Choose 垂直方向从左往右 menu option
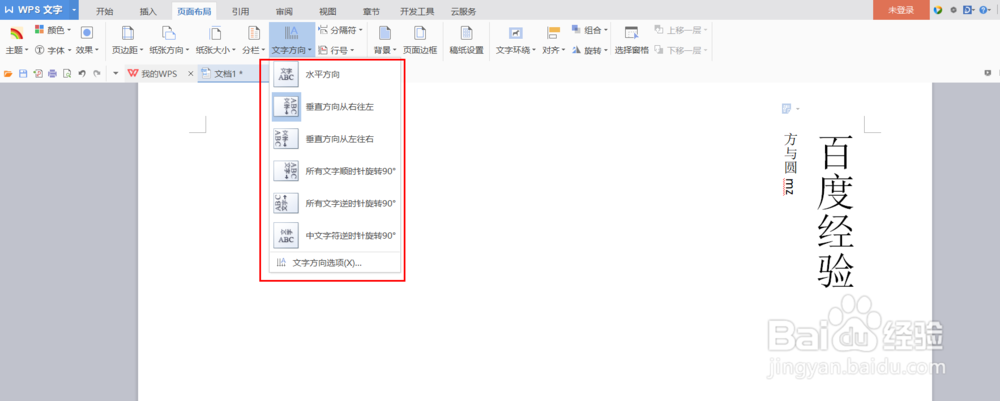This screenshot has height=401, width=1000. coord(335,139)
